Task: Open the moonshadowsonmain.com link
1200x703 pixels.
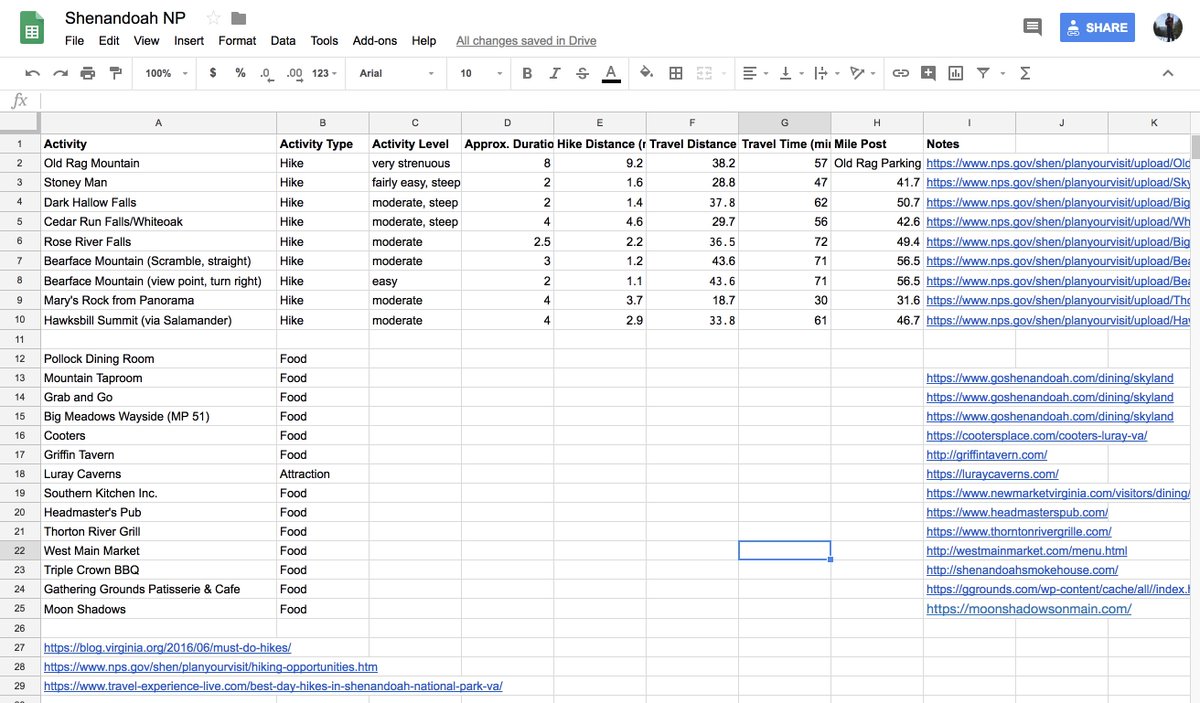Action: [1029, 609]
